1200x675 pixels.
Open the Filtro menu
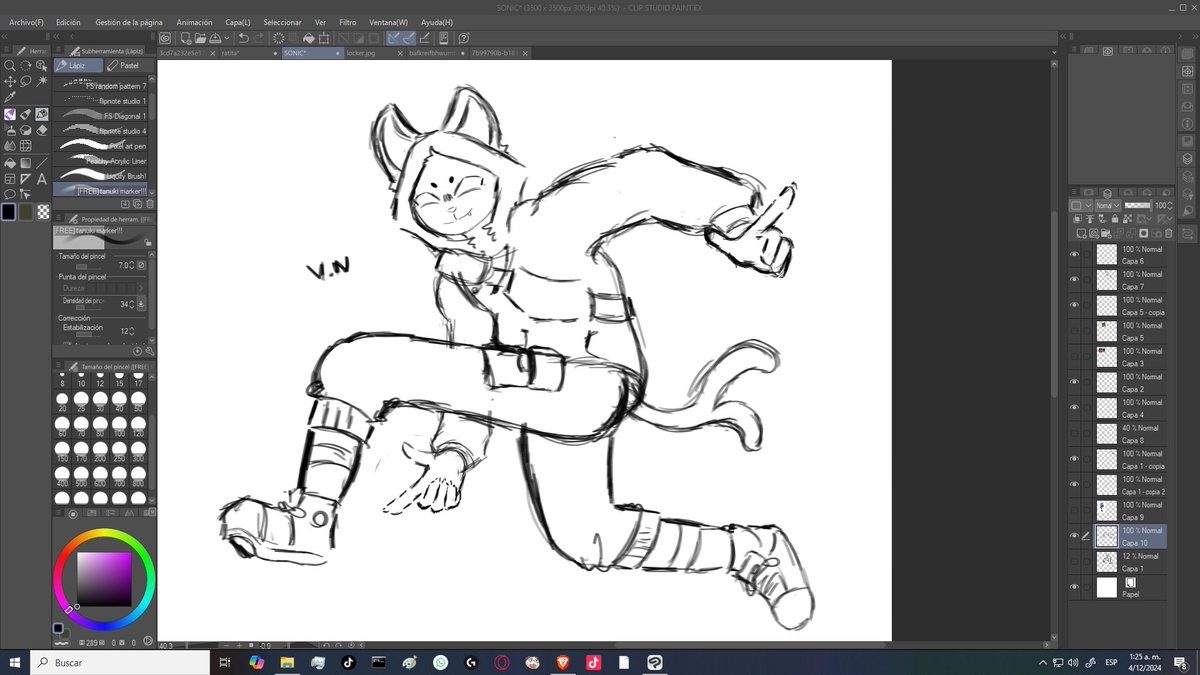(347, 21)
